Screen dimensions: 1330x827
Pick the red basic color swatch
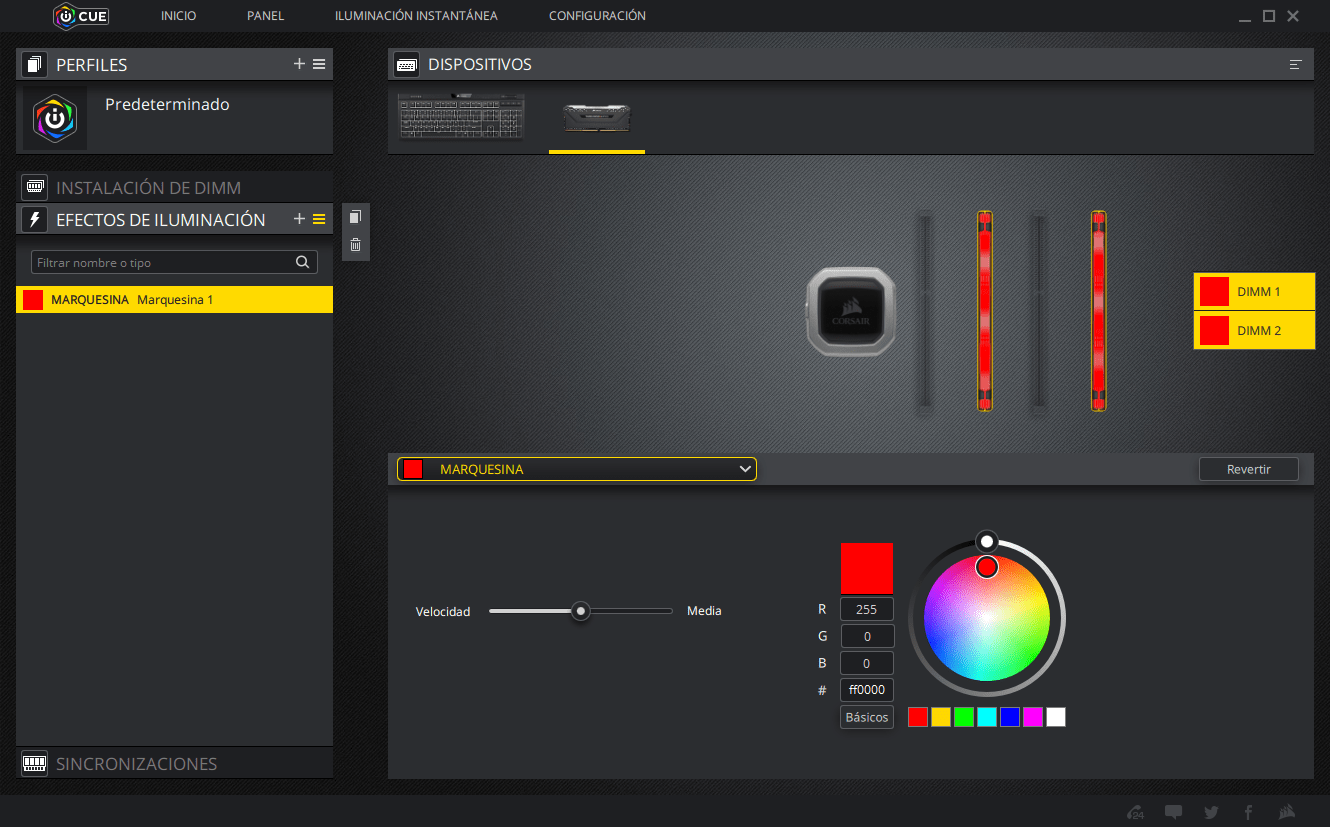917,717
